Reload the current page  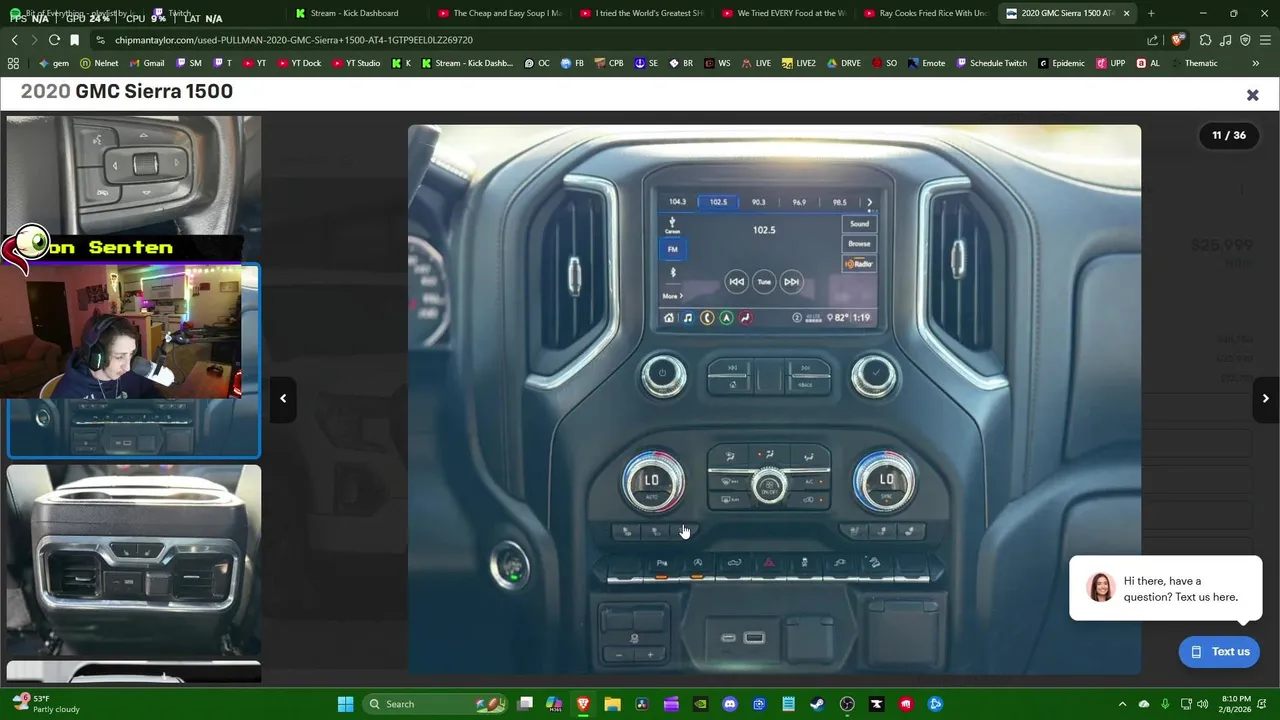click(x=54, y=40)
